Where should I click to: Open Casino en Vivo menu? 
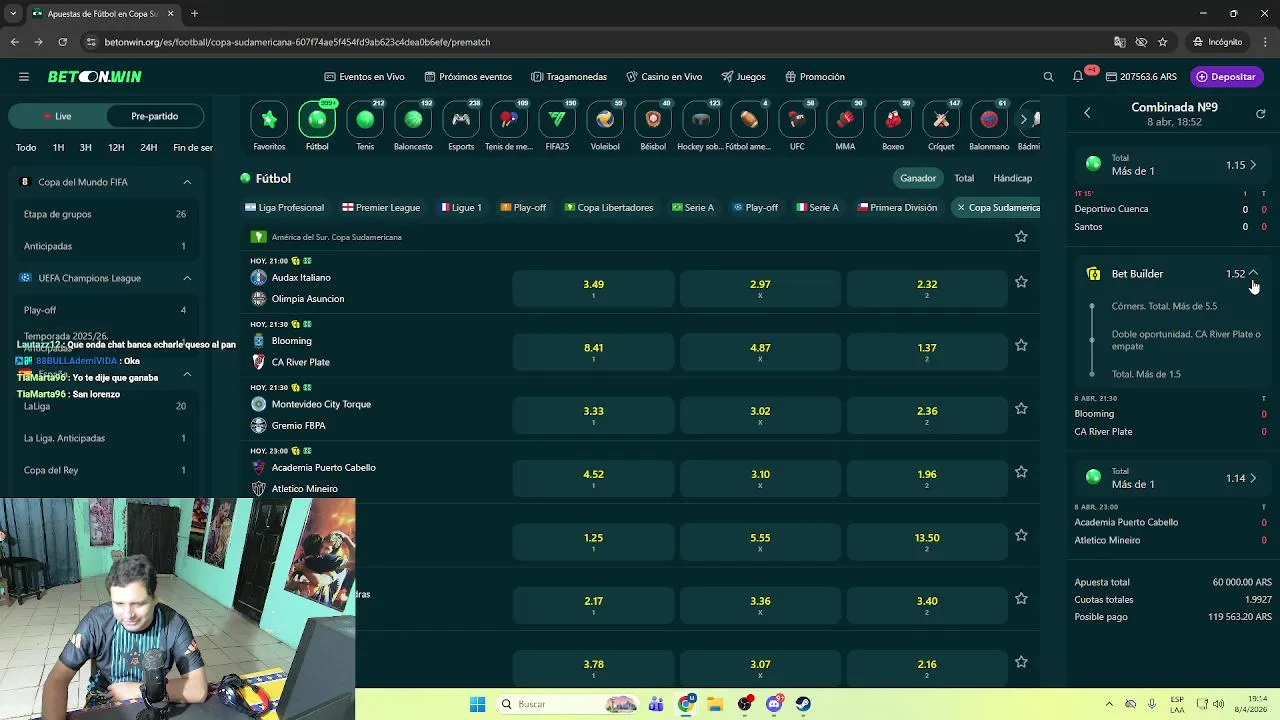(x=664, y=77)
